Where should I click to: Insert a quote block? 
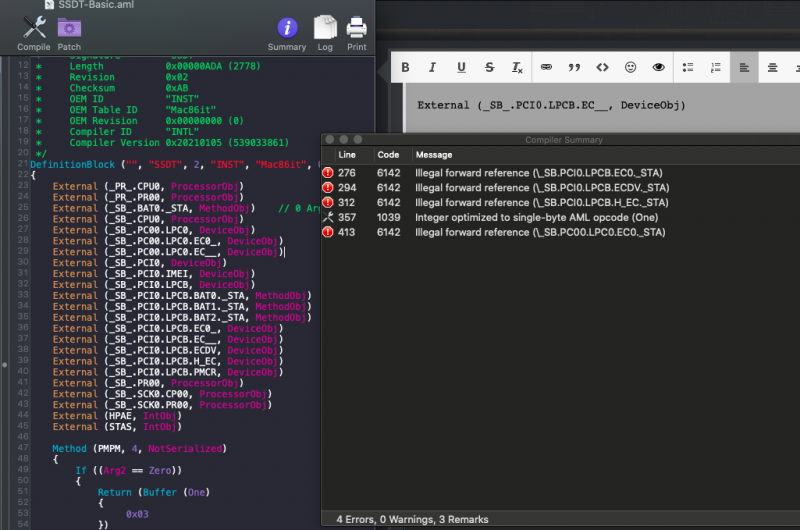click(x=574, y=68)
